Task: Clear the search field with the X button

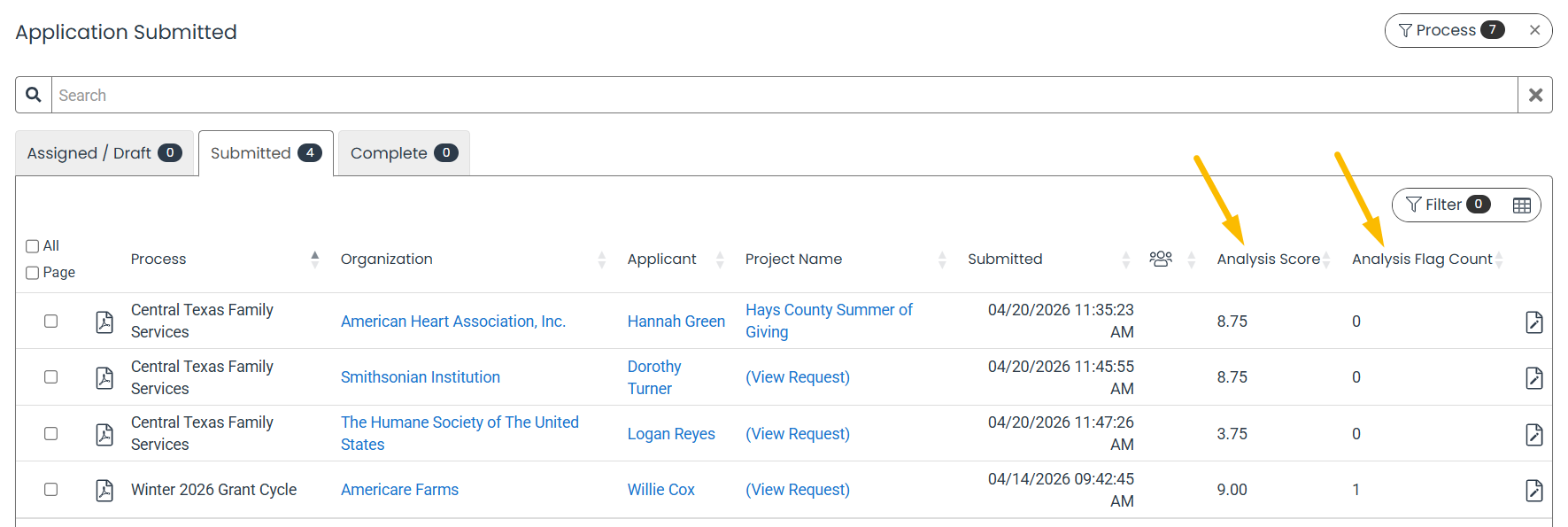Action: 1535,95
